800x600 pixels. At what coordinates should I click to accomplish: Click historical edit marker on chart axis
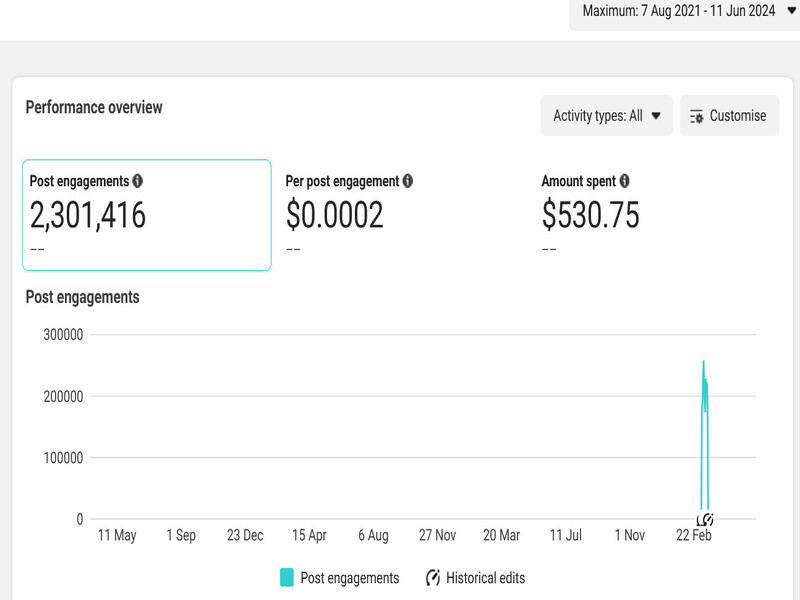(705, 519)
